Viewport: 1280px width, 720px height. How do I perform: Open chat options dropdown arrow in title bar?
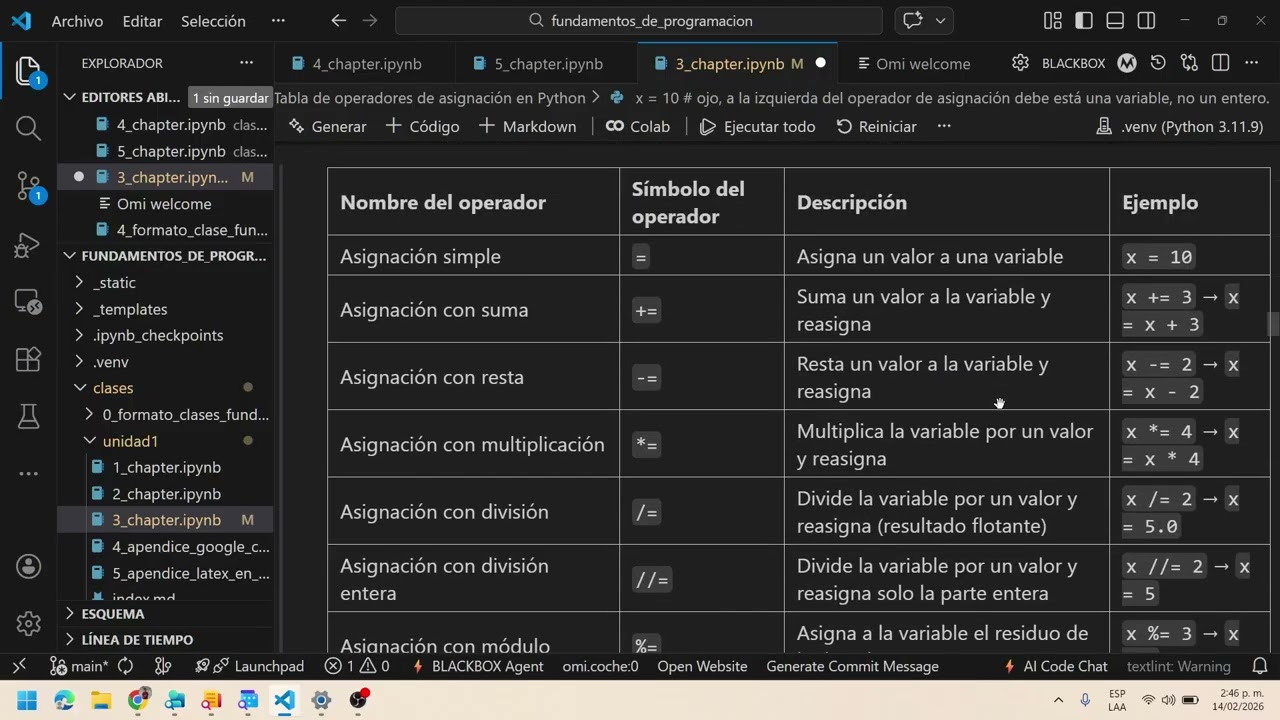coord(940,20)
